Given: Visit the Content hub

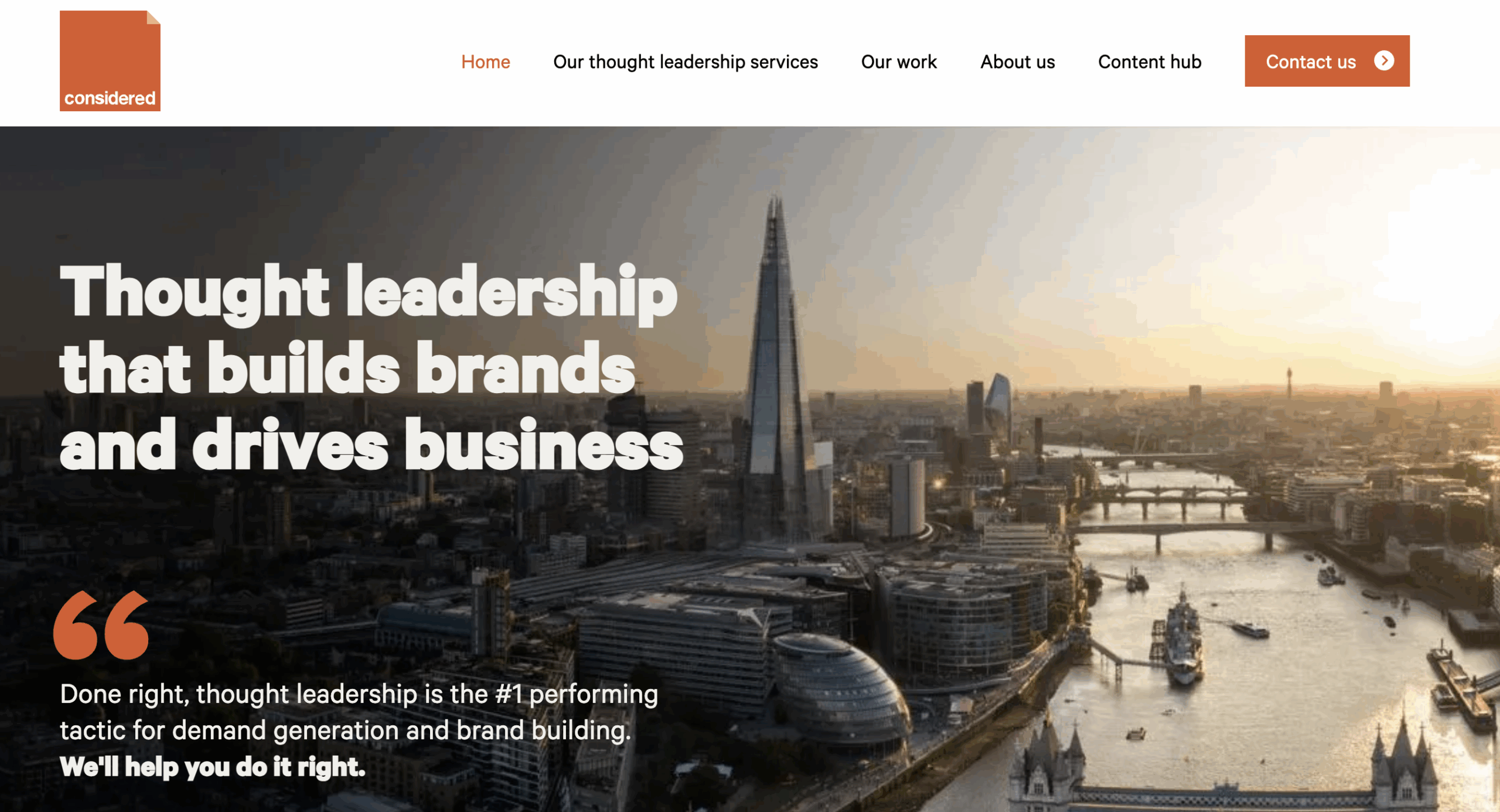Looking at the screenshot, I should click(x=1150, y=62).
